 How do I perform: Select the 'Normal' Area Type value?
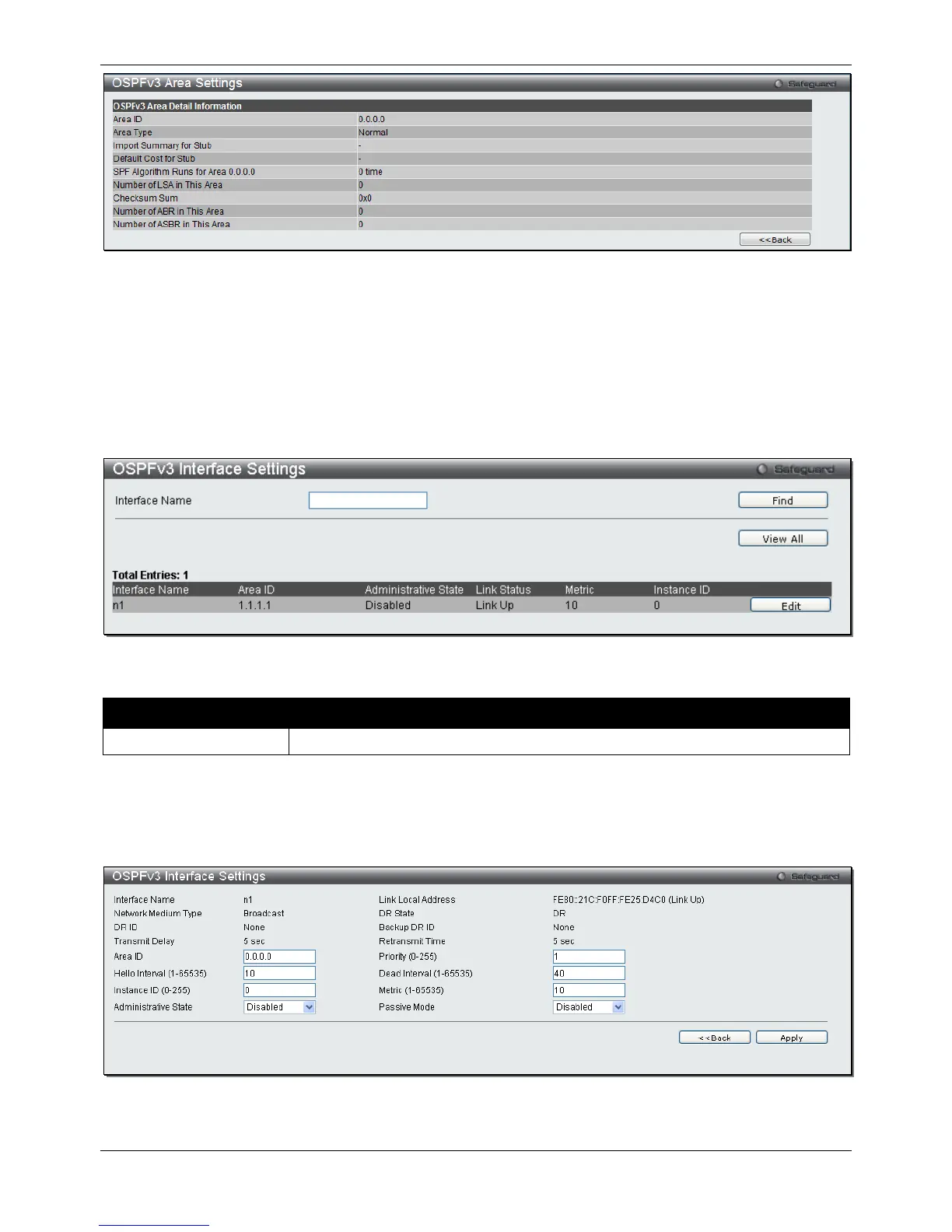pos(373,132)
